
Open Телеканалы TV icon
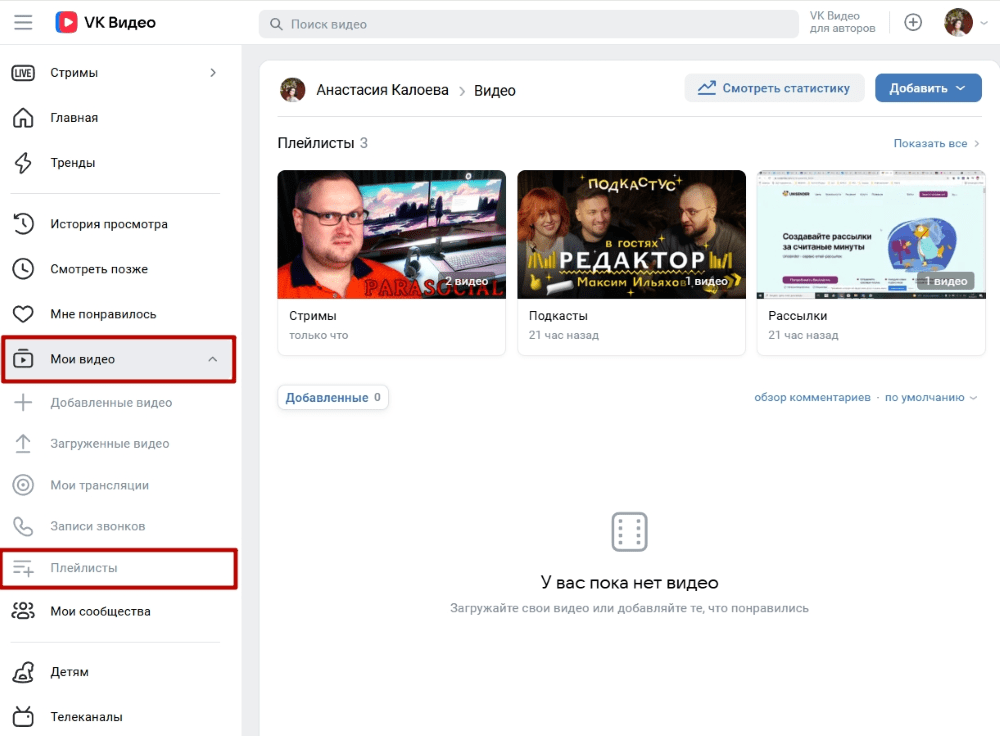tap(23, 716)
